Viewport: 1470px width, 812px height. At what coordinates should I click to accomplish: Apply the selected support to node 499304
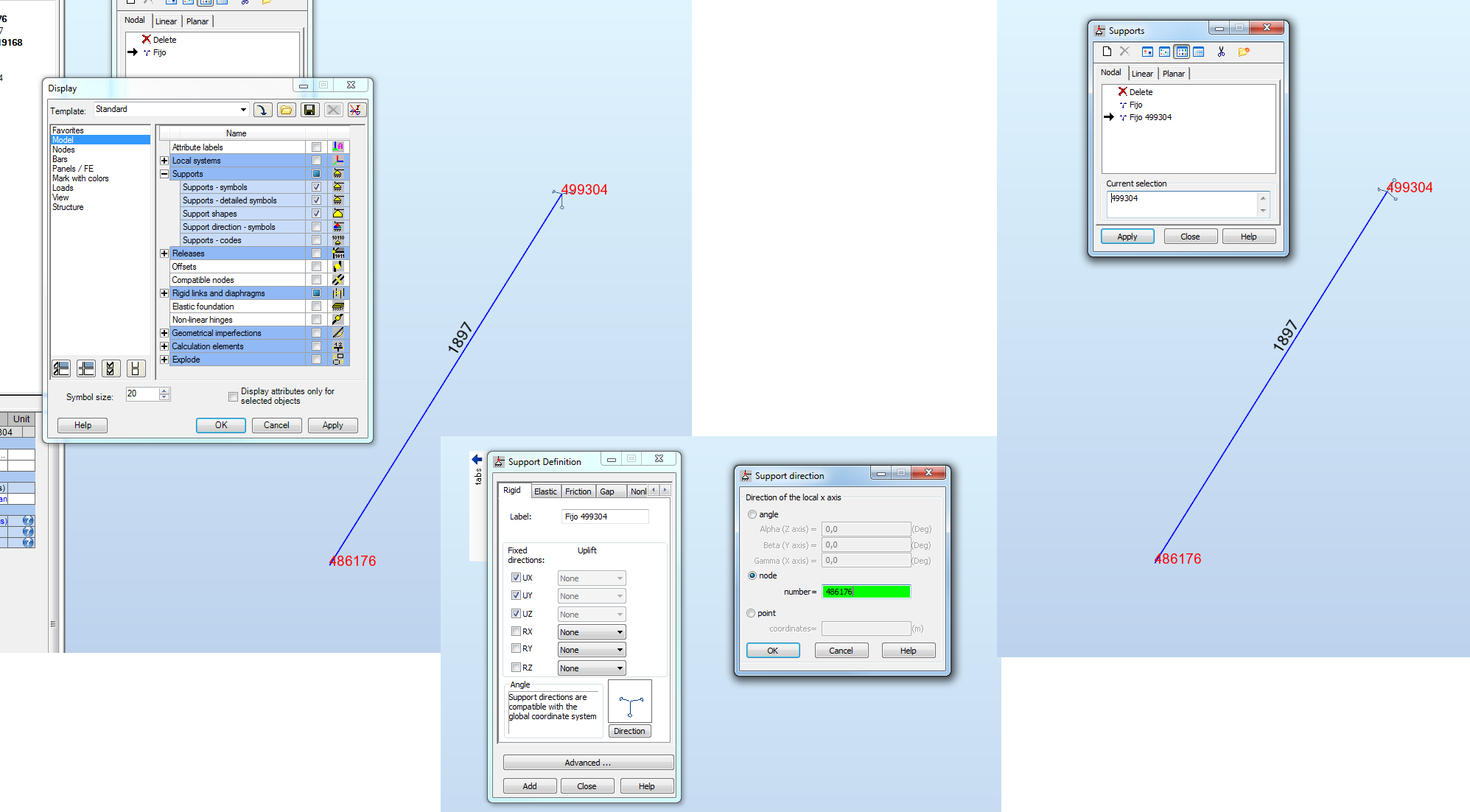coord(1127,236)
